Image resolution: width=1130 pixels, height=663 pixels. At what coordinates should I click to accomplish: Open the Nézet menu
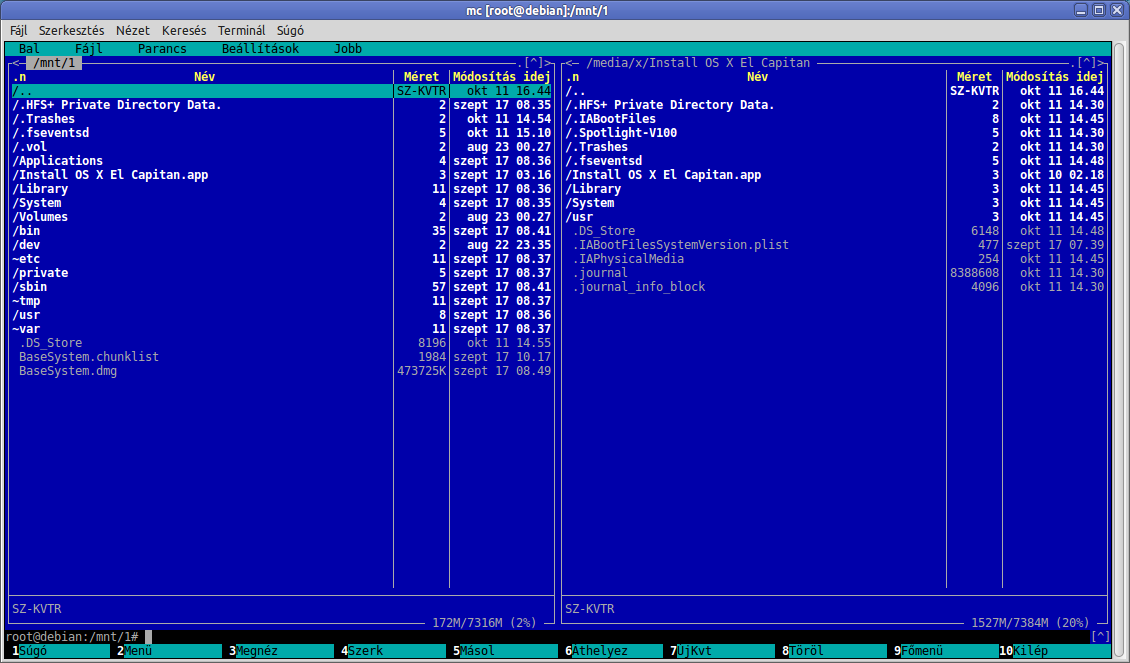point(133,30)
